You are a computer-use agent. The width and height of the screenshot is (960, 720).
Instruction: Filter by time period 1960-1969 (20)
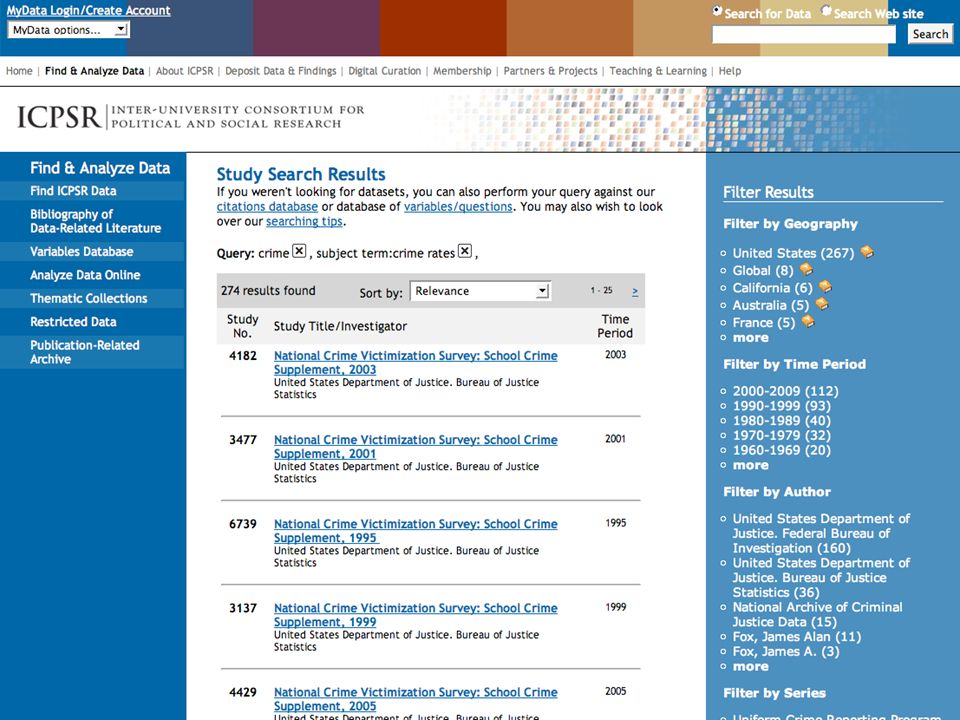tap(782, 450)
